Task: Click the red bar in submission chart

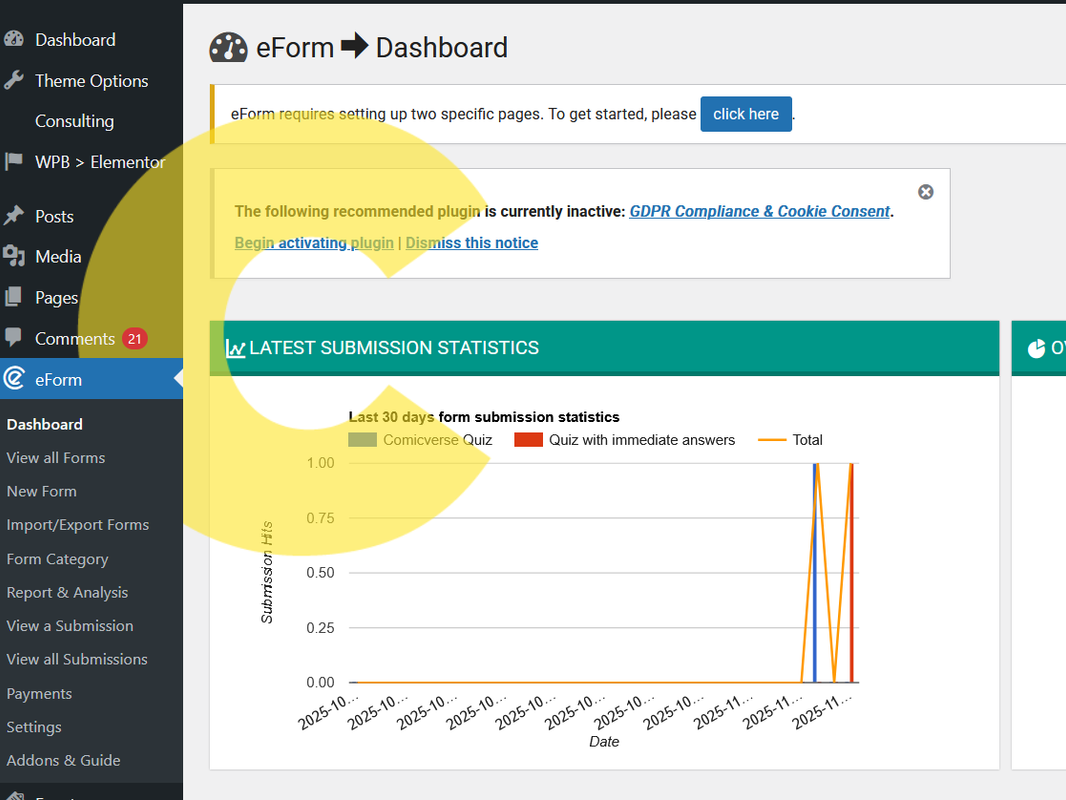Action: click(851, 572)
